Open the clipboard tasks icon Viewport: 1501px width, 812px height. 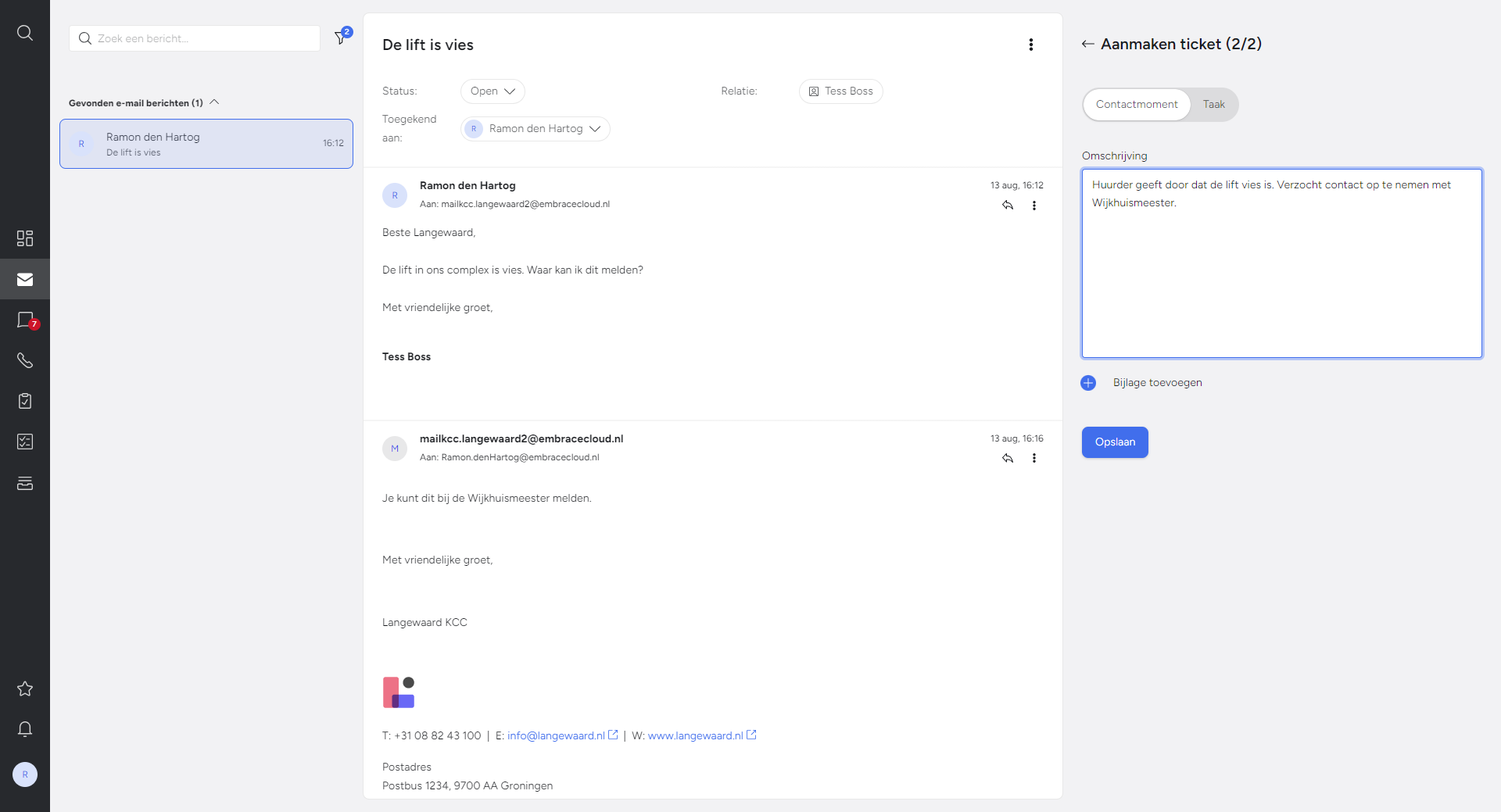tap(25, 401)
